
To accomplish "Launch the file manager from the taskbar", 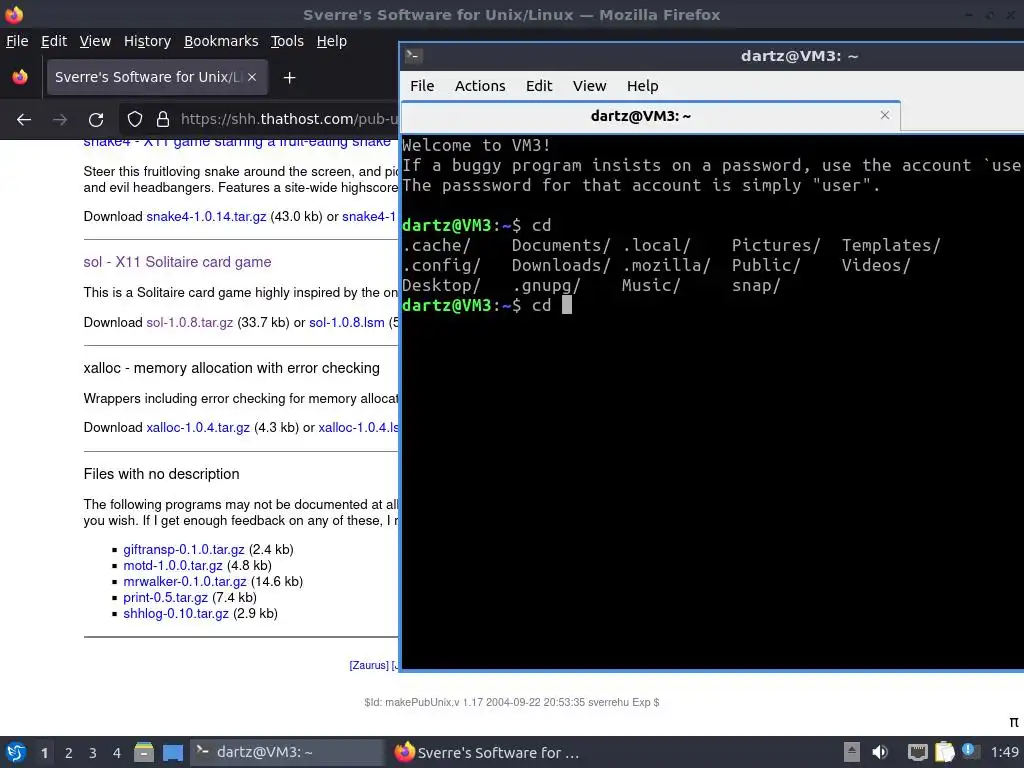I will coord(144,752).
